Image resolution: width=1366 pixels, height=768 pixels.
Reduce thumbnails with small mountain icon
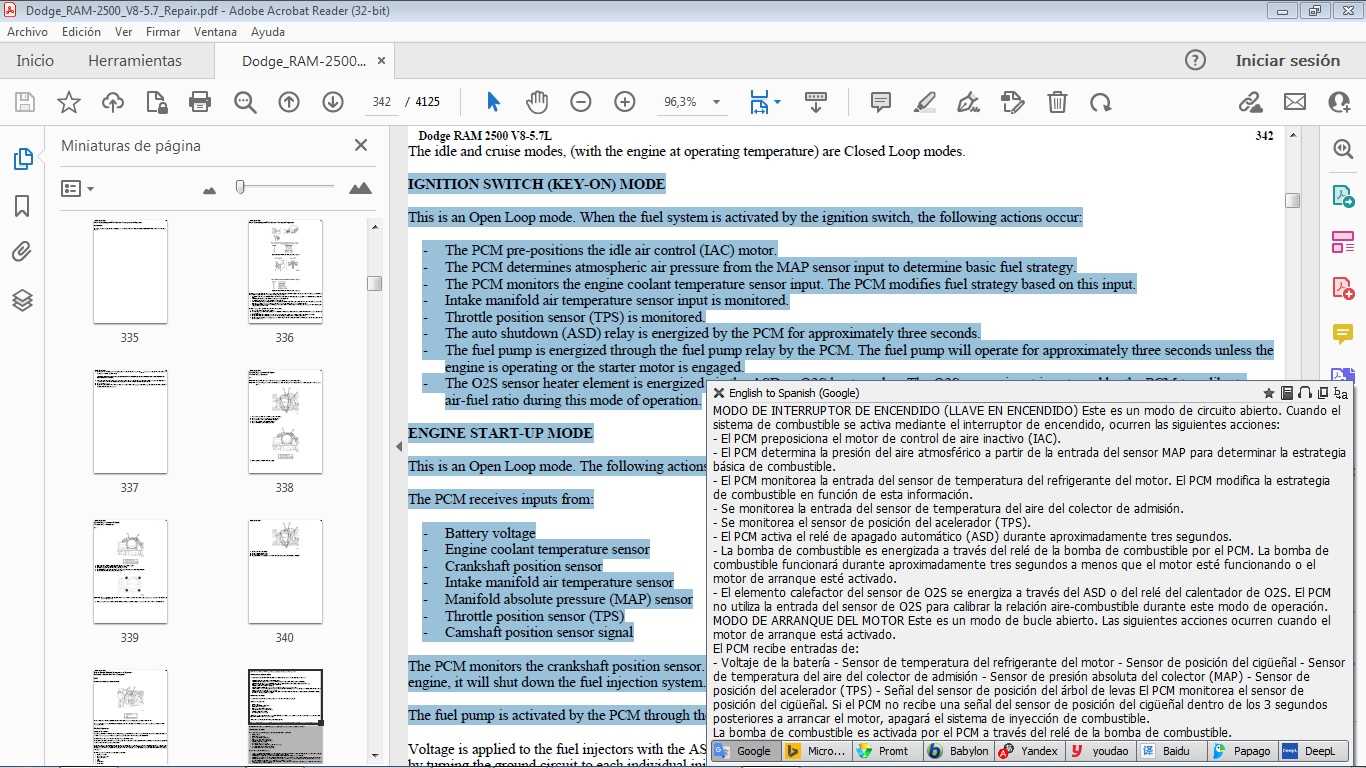tap(209, 189)
